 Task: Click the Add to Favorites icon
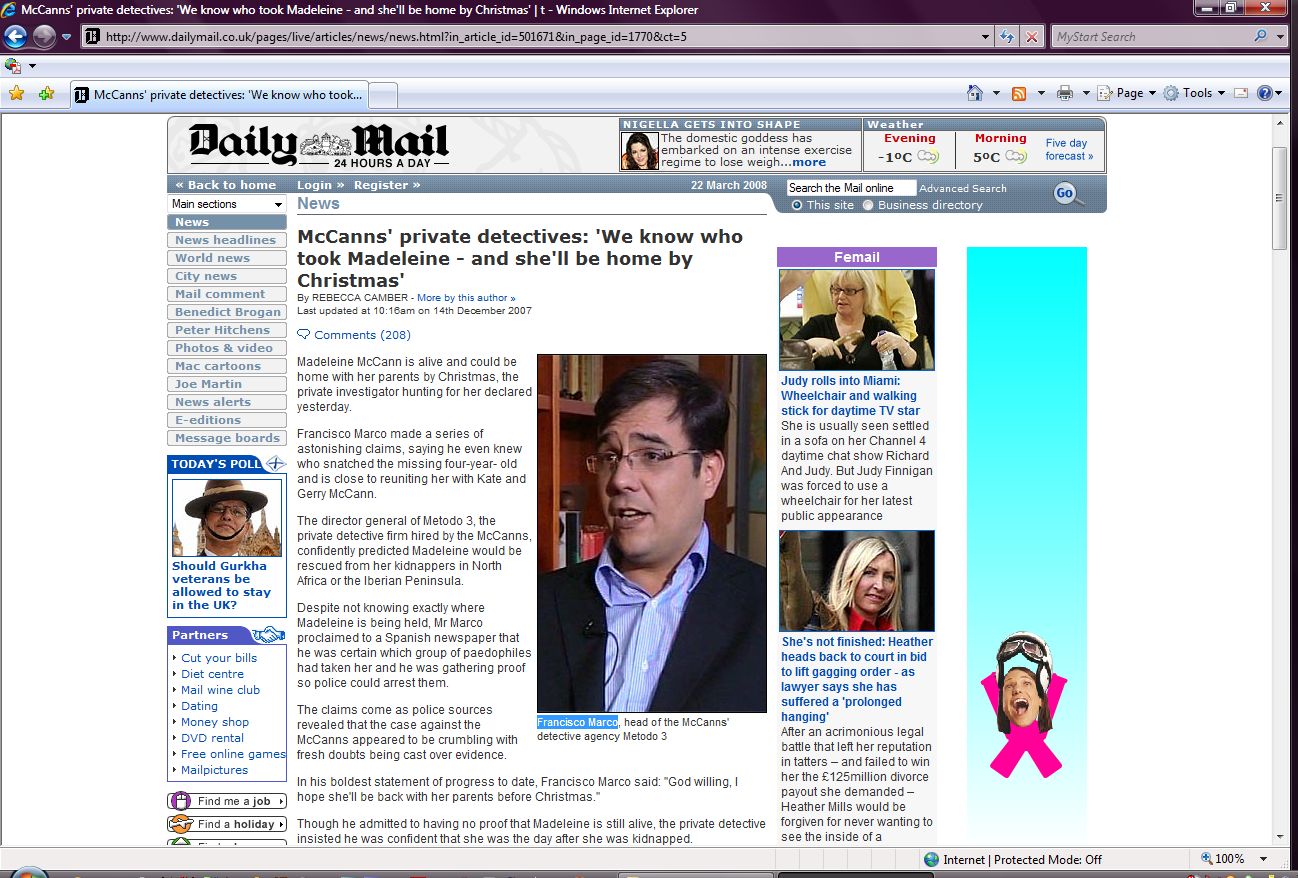coord(46,93)
